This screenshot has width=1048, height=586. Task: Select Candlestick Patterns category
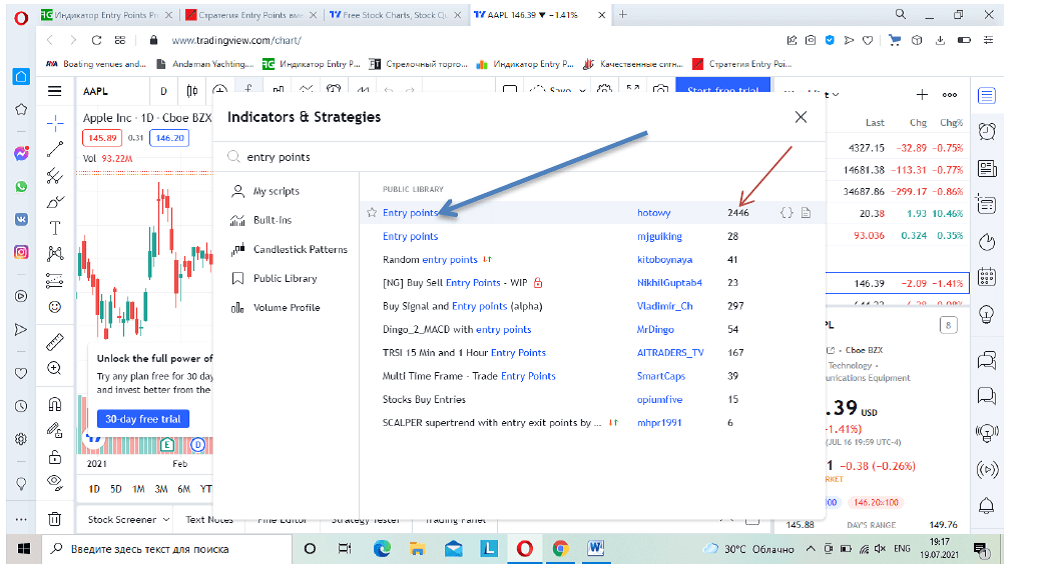click(300, 249)
